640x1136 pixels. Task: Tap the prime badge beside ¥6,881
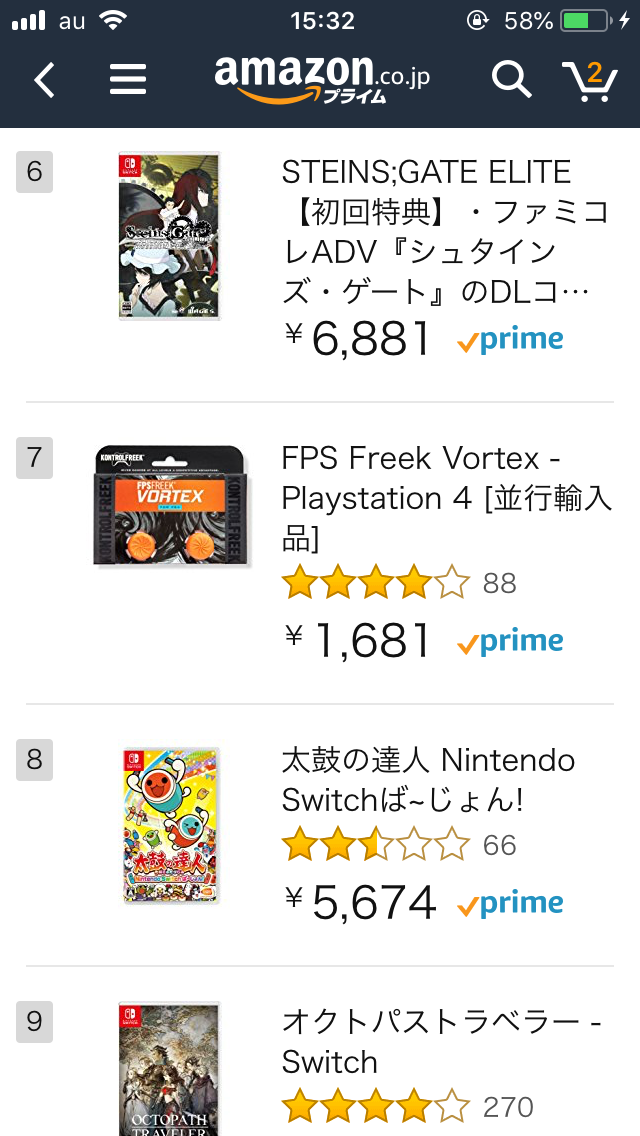510,340
